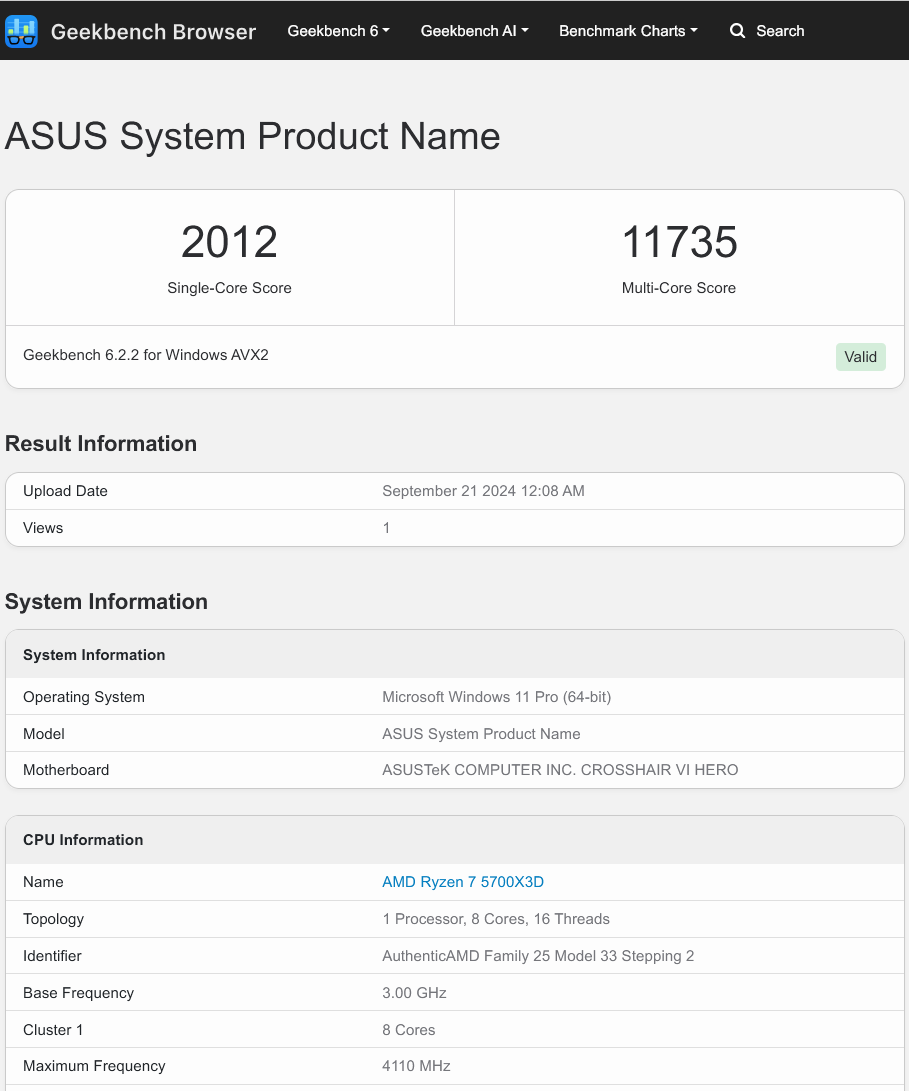Click the Topology row label
909x1091 pixels.
[x=54, y=919]
